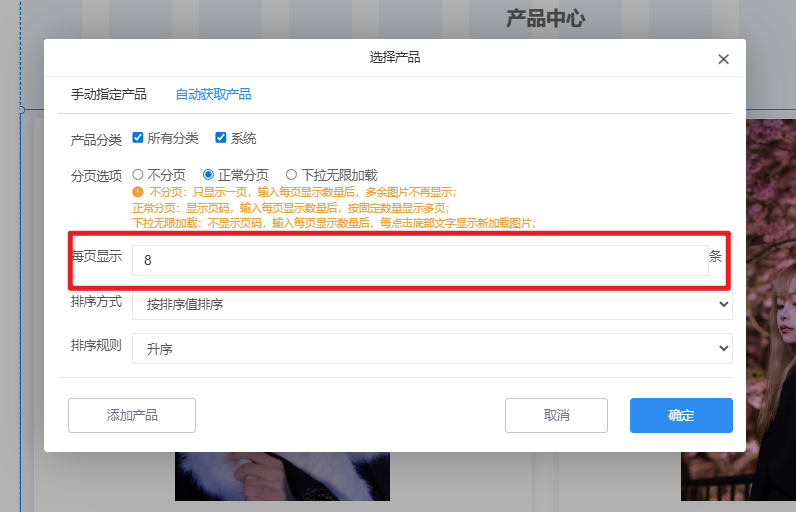Select the 下拉无限加载 radio option

[291, 175]
